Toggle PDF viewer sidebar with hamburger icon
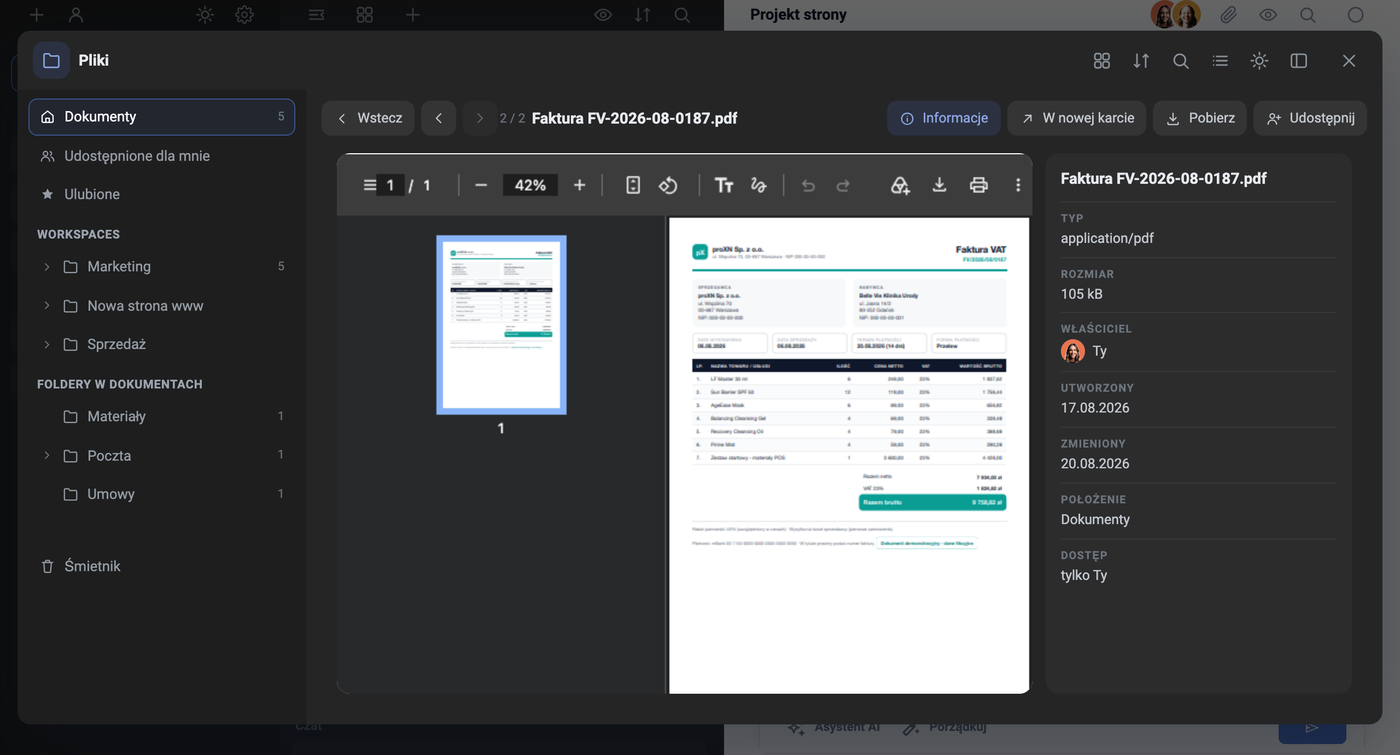Screen dimensions: 1400x755 pyautogui.click(x=370, y=185)
